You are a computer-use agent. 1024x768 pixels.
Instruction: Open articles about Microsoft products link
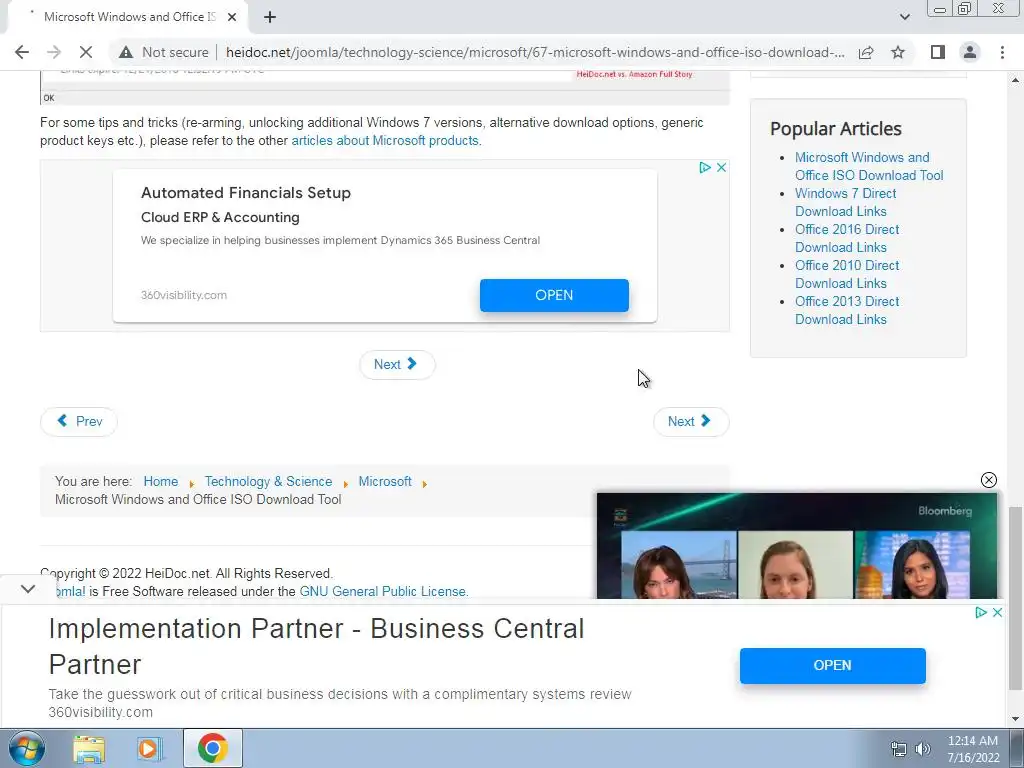(385, 140)
